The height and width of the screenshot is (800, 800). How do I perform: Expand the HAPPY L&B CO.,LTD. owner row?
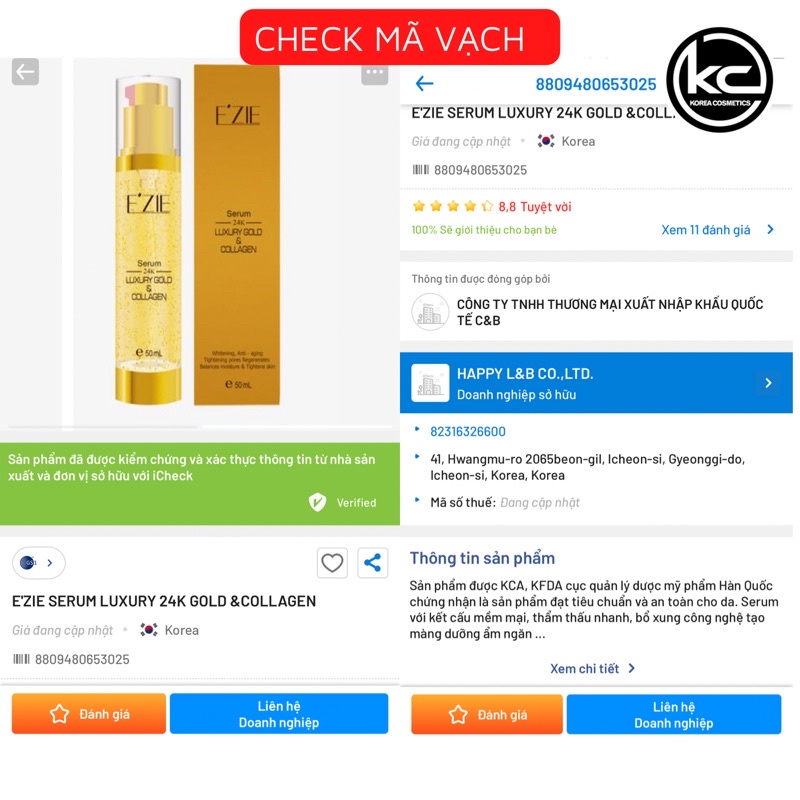[x=596, y=383]
